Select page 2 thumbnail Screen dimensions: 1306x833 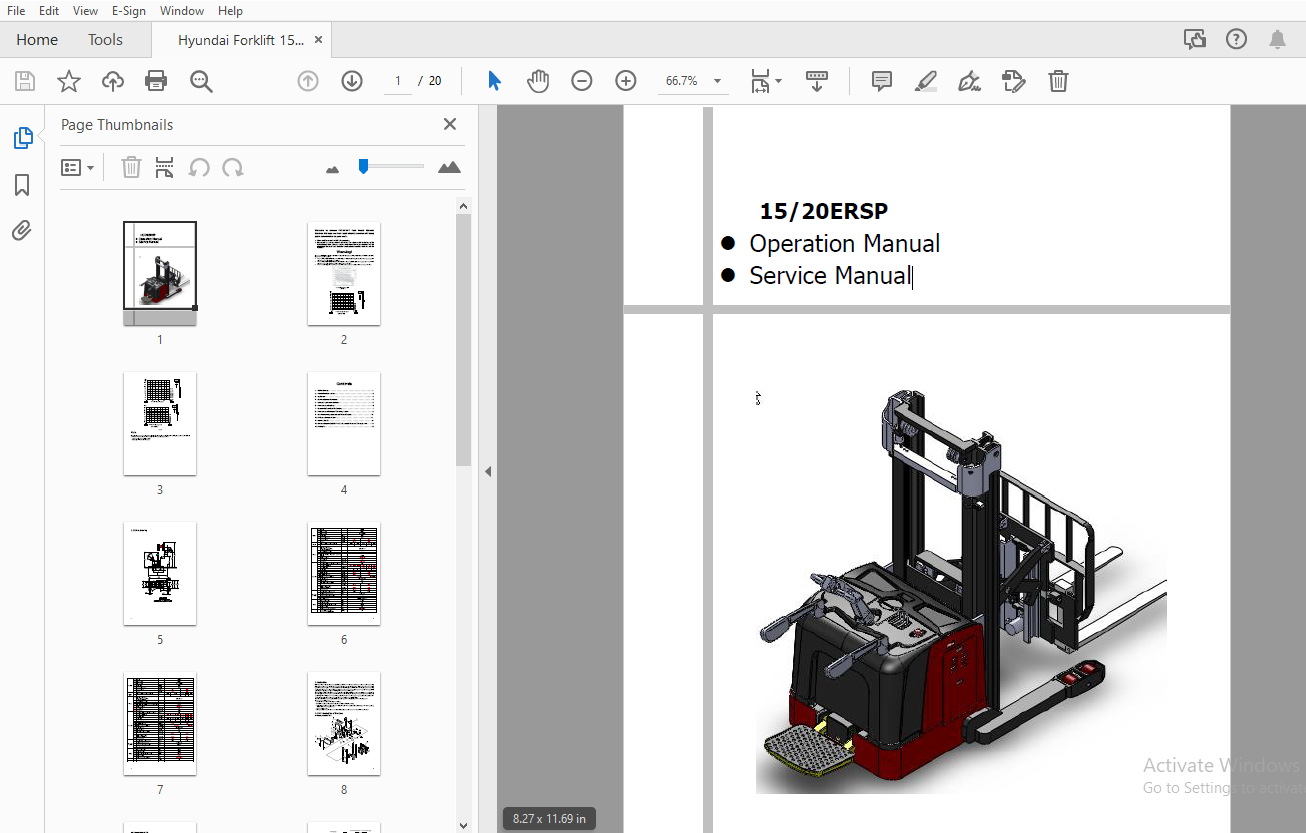point(344,273)
